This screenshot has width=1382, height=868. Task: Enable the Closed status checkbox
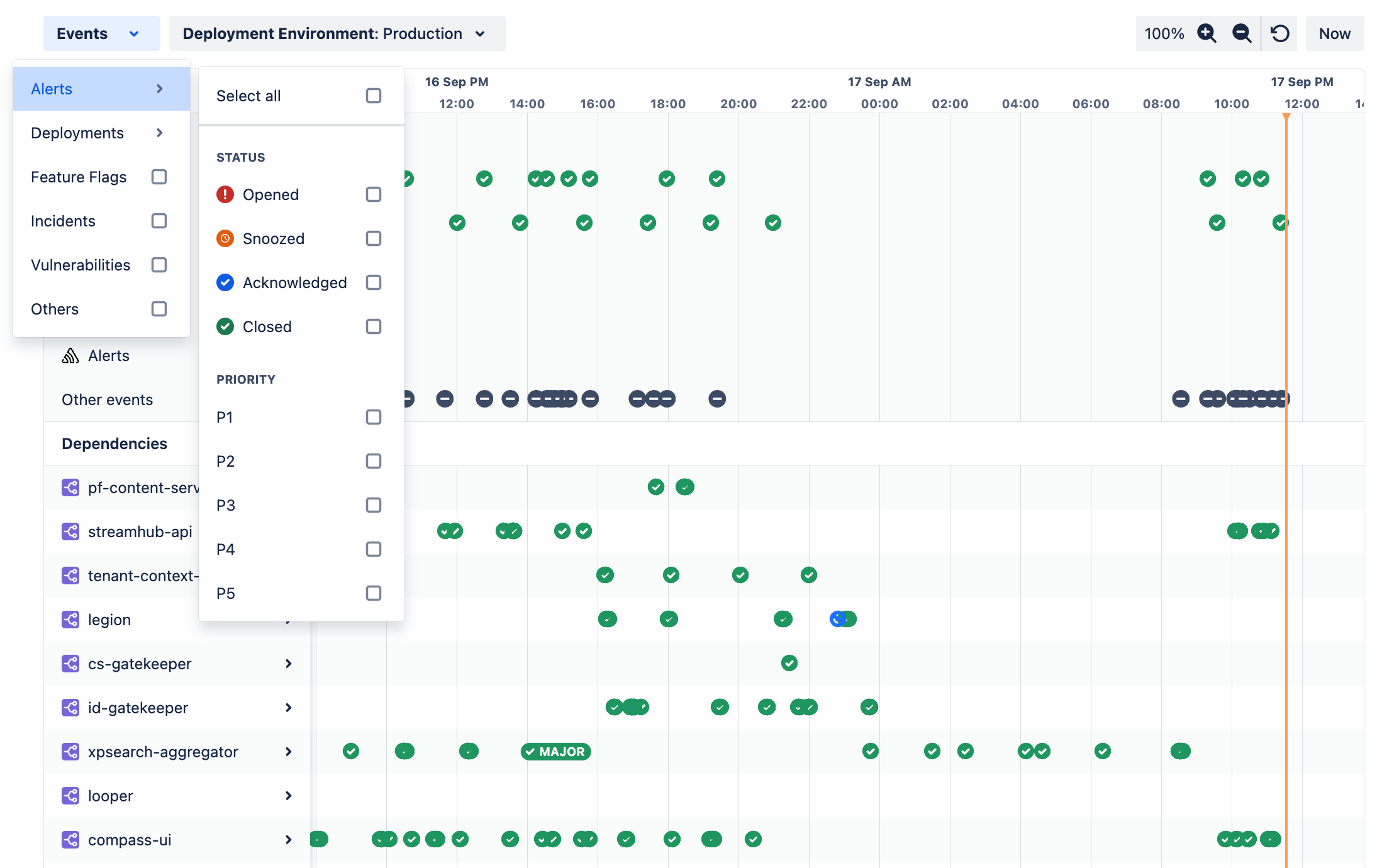(374, 326)
